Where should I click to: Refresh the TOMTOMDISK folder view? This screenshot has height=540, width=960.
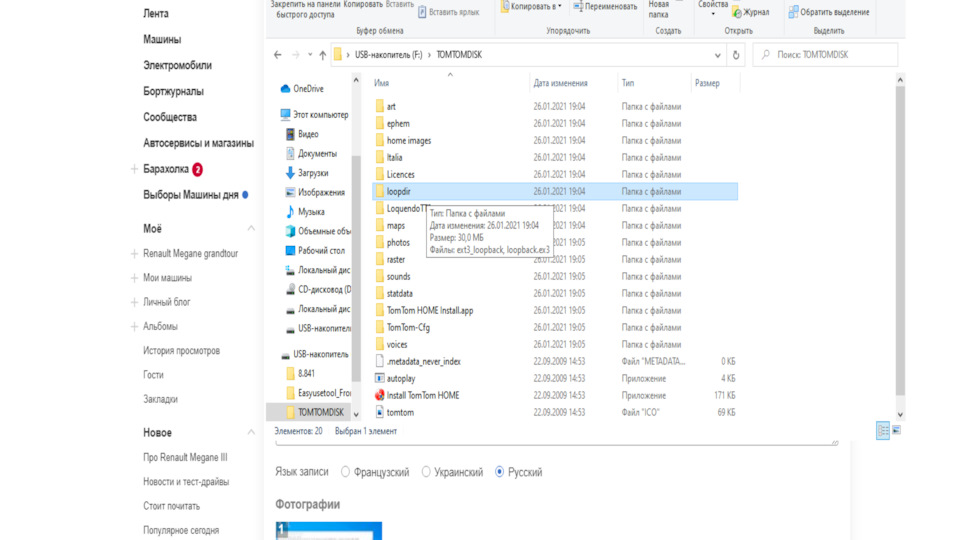click(x=736, y=55)
